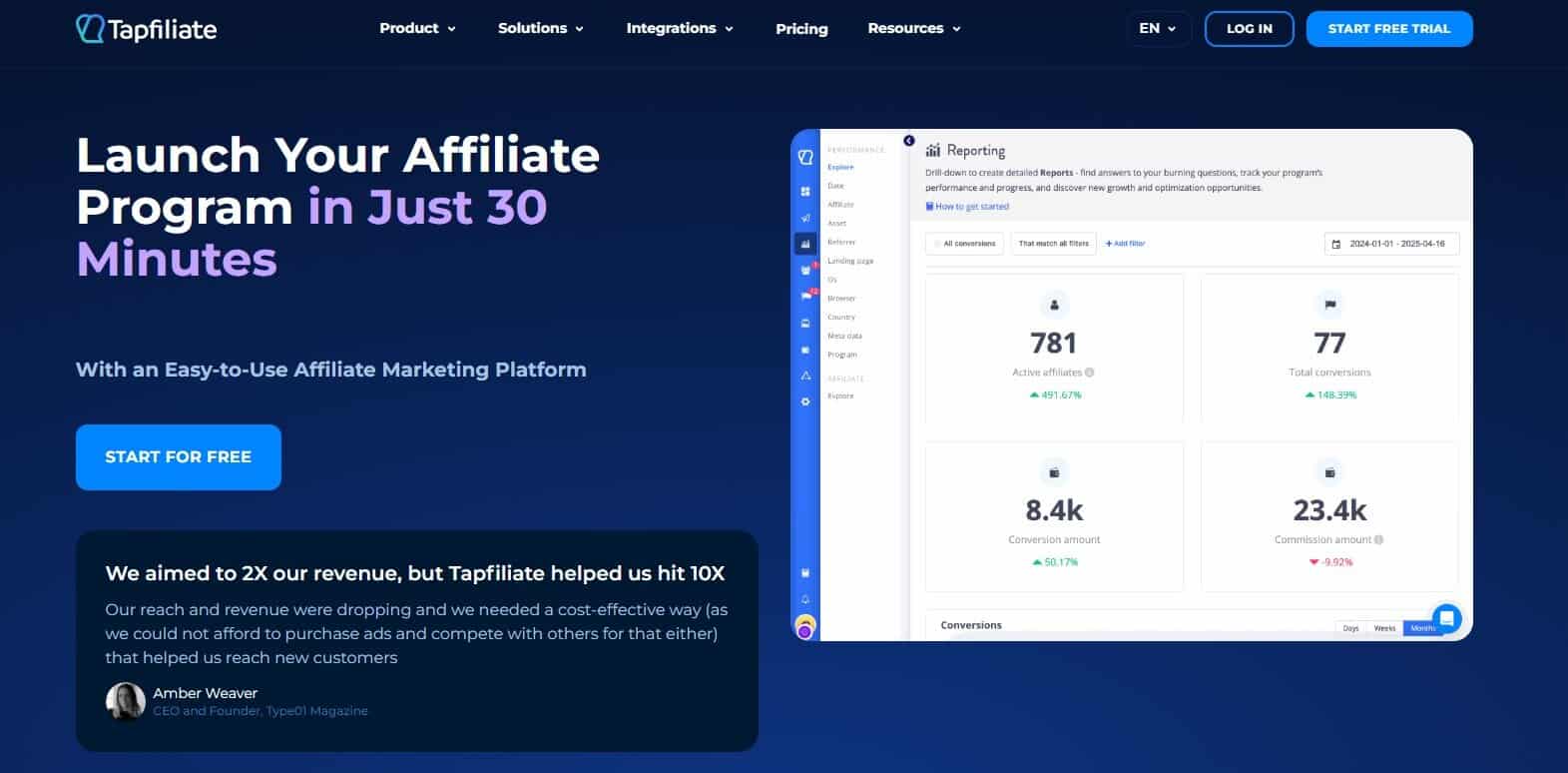
Task: Expand the Integrations menu
Action: (x=680, y=28)
